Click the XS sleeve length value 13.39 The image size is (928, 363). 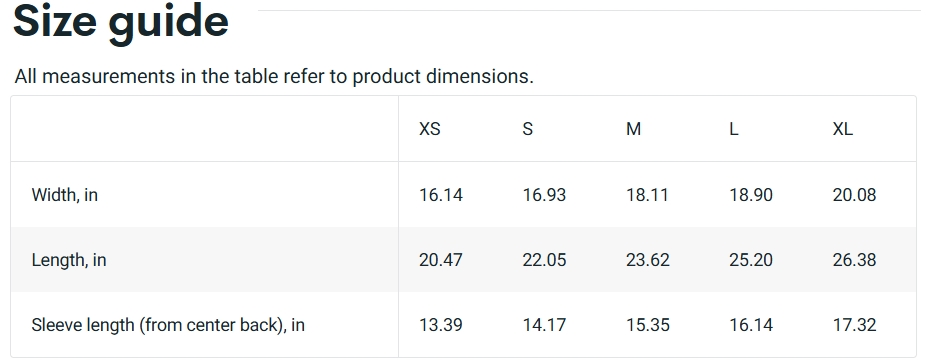tap(441, 325)
